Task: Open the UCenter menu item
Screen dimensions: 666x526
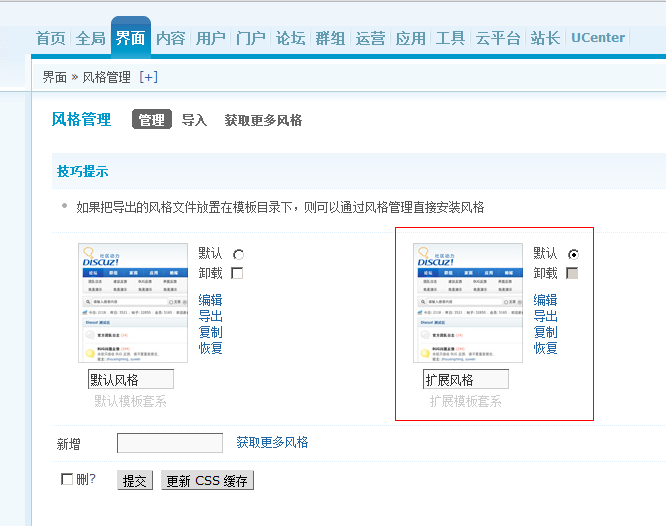Action: (597, 38)
